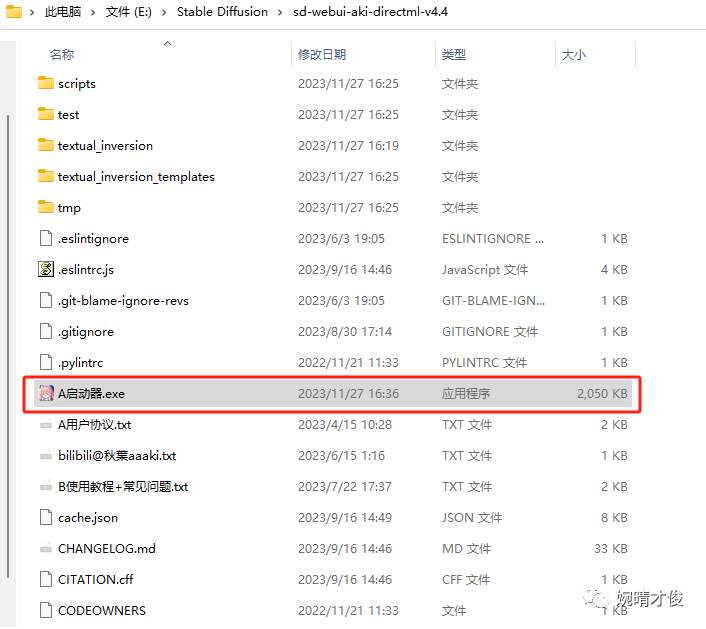Select the file name scripts

pos(77,84)
